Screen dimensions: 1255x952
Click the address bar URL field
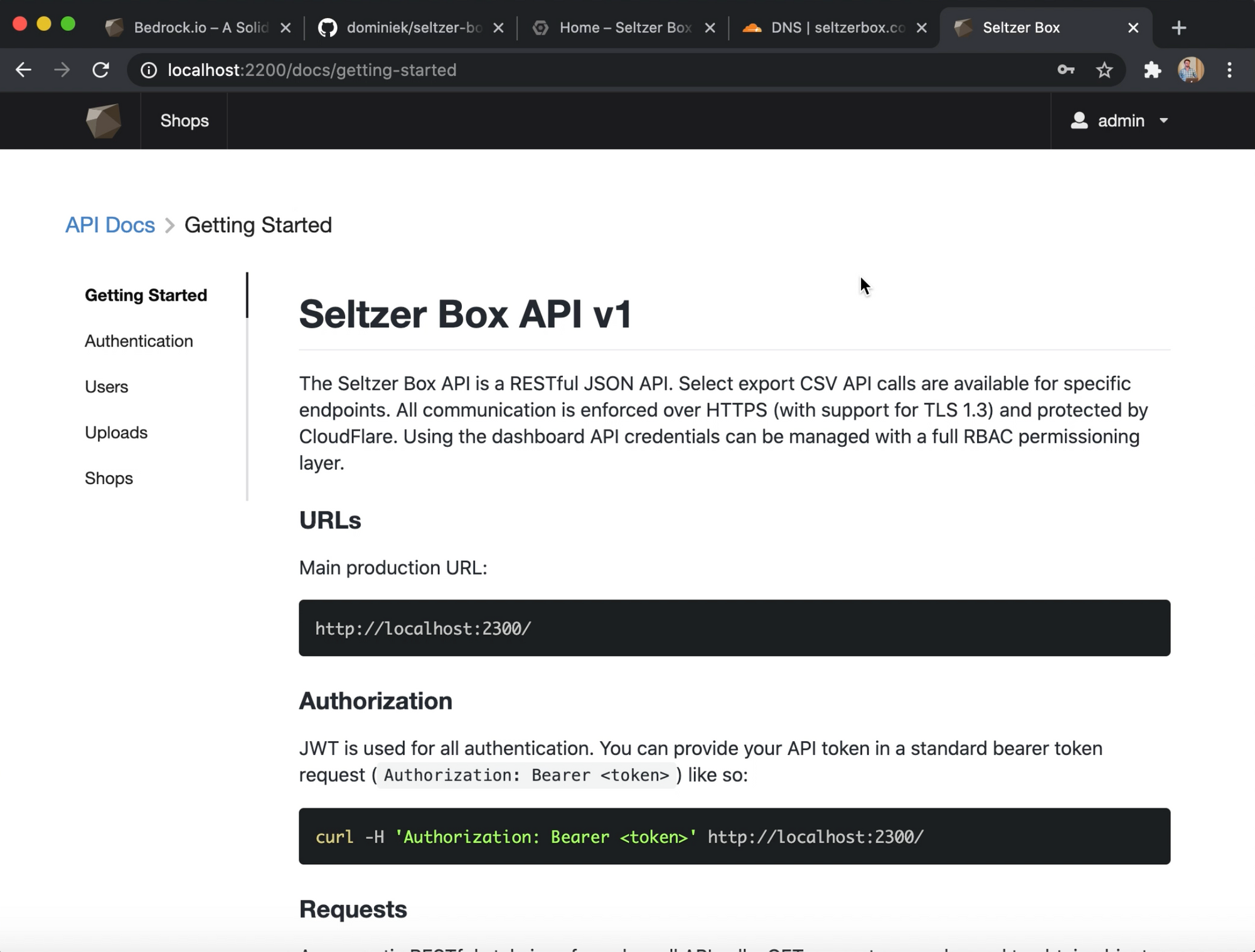[x=565, y=70]
